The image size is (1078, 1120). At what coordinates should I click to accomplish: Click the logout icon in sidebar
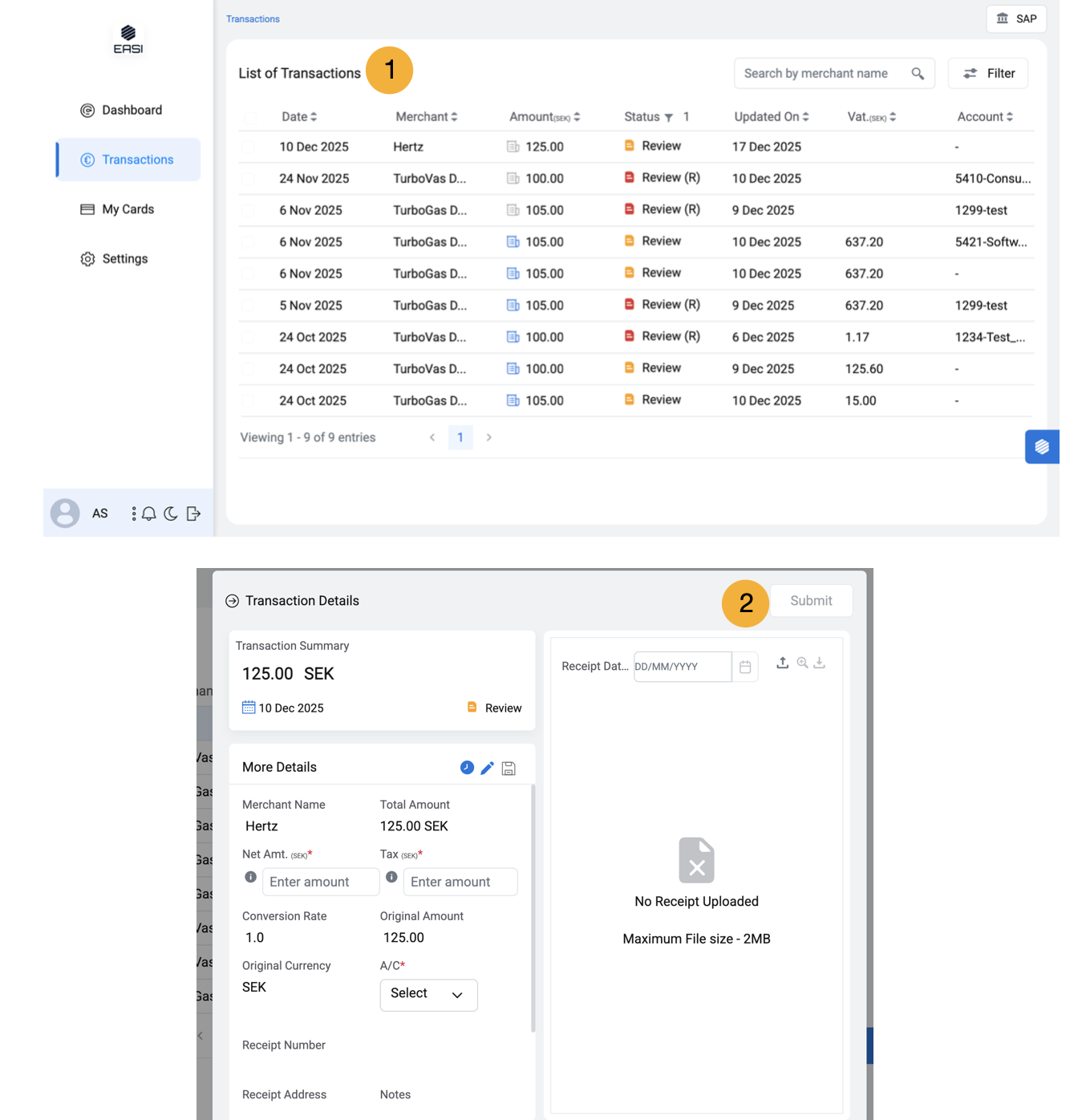coord(193,513)
